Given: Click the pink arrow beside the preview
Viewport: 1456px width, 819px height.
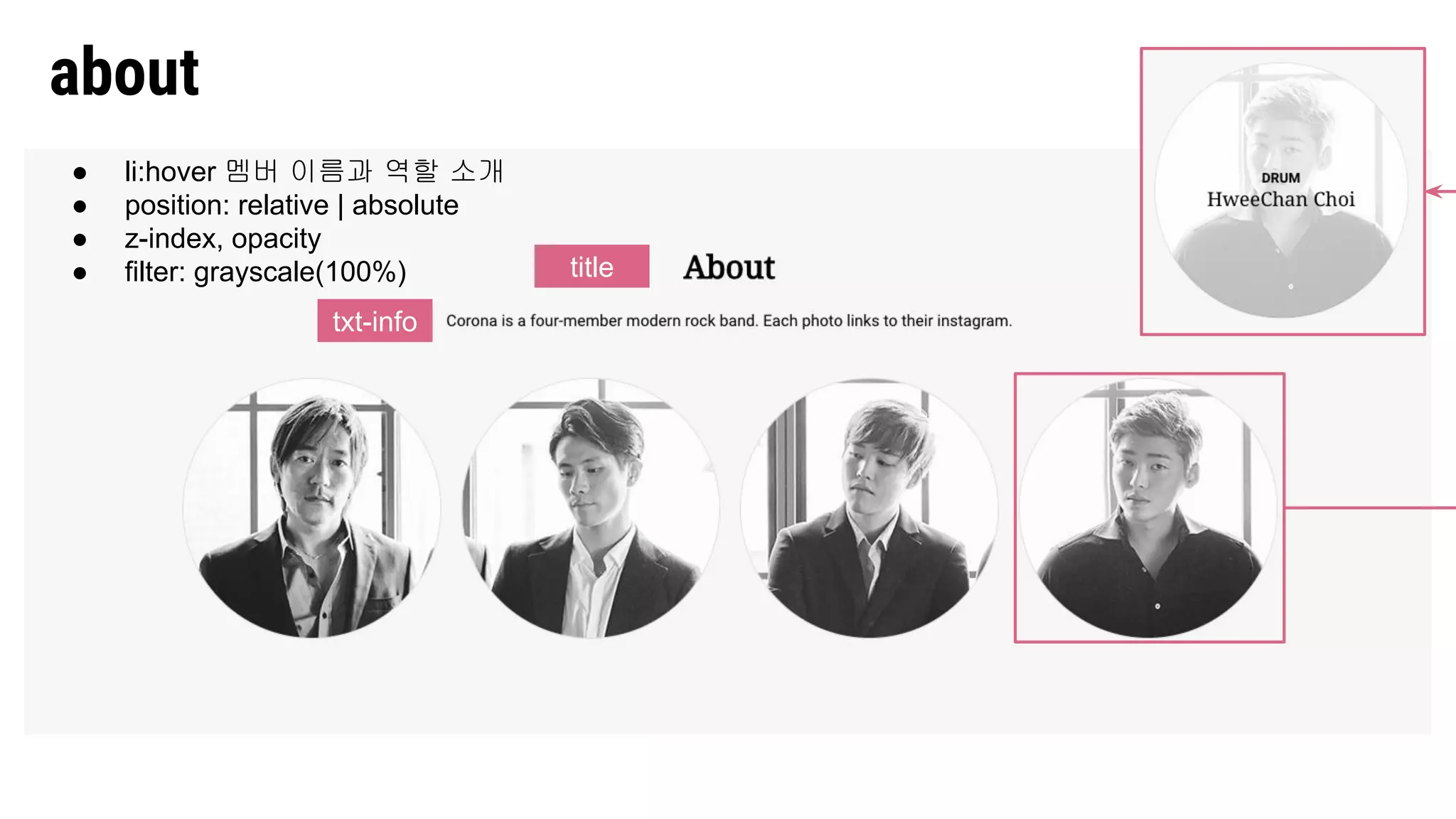Looking at the screenshot, I should coord(1441,191).
